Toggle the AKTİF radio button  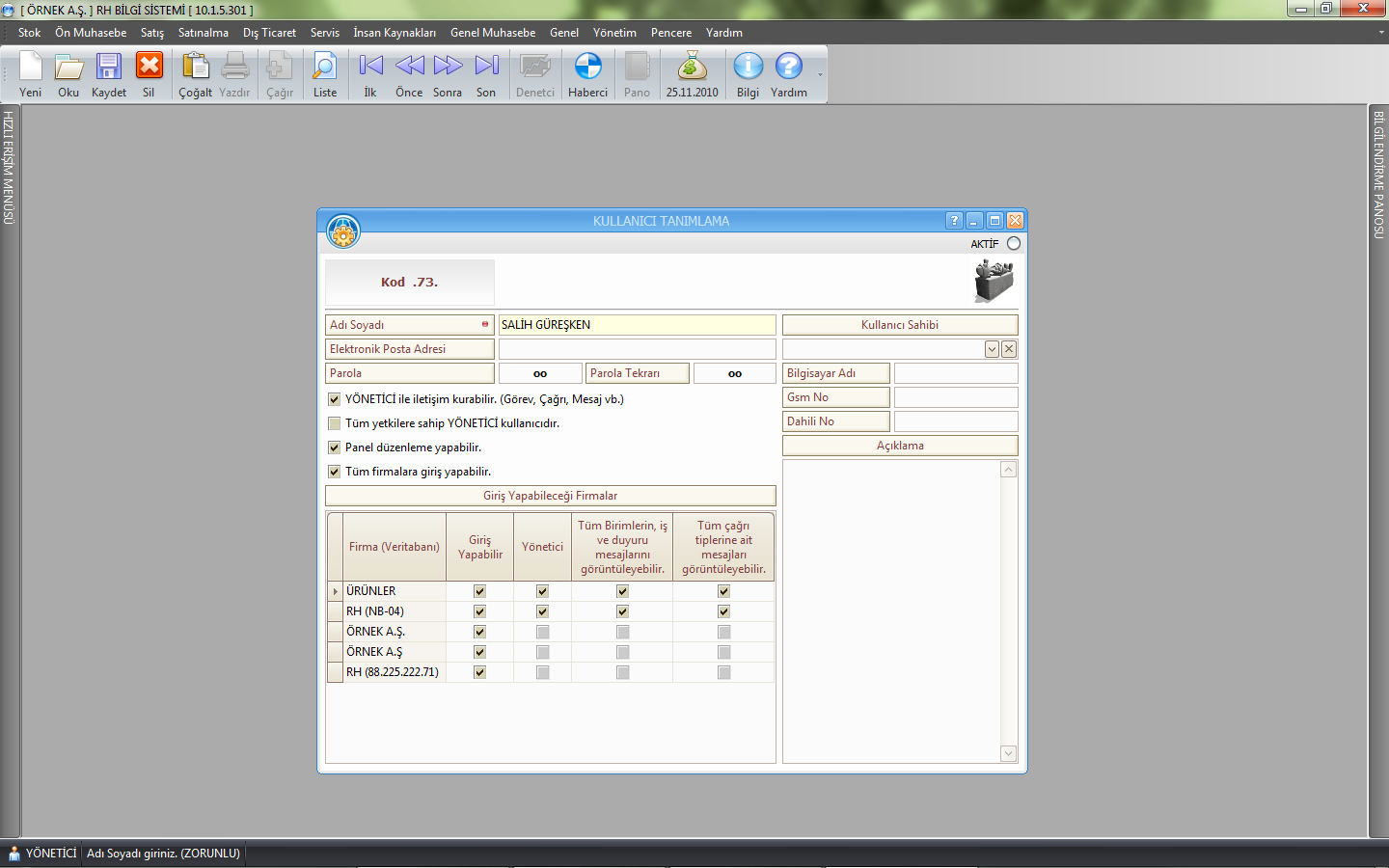(1013, 244)
